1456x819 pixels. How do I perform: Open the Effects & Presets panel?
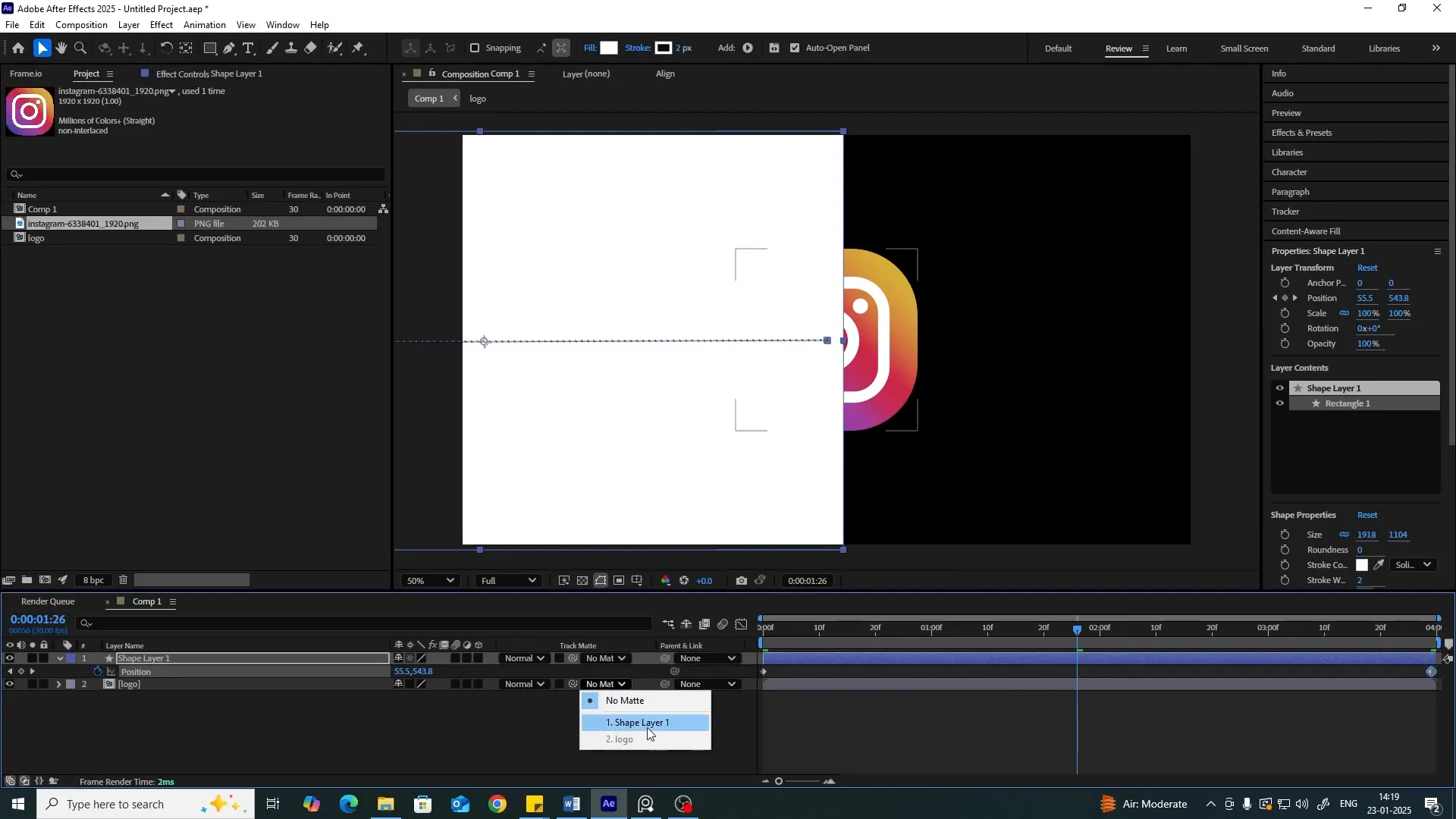pyautogui.click(x=1301, y=133)
